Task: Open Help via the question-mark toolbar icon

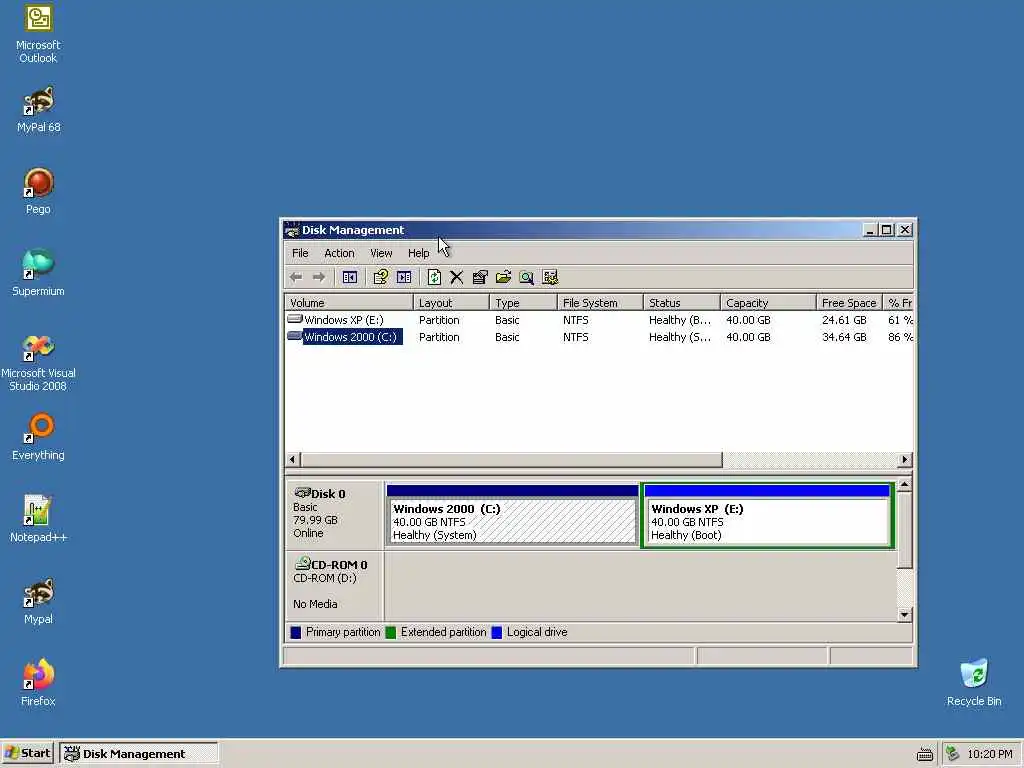Action: [x=381, y=278]
